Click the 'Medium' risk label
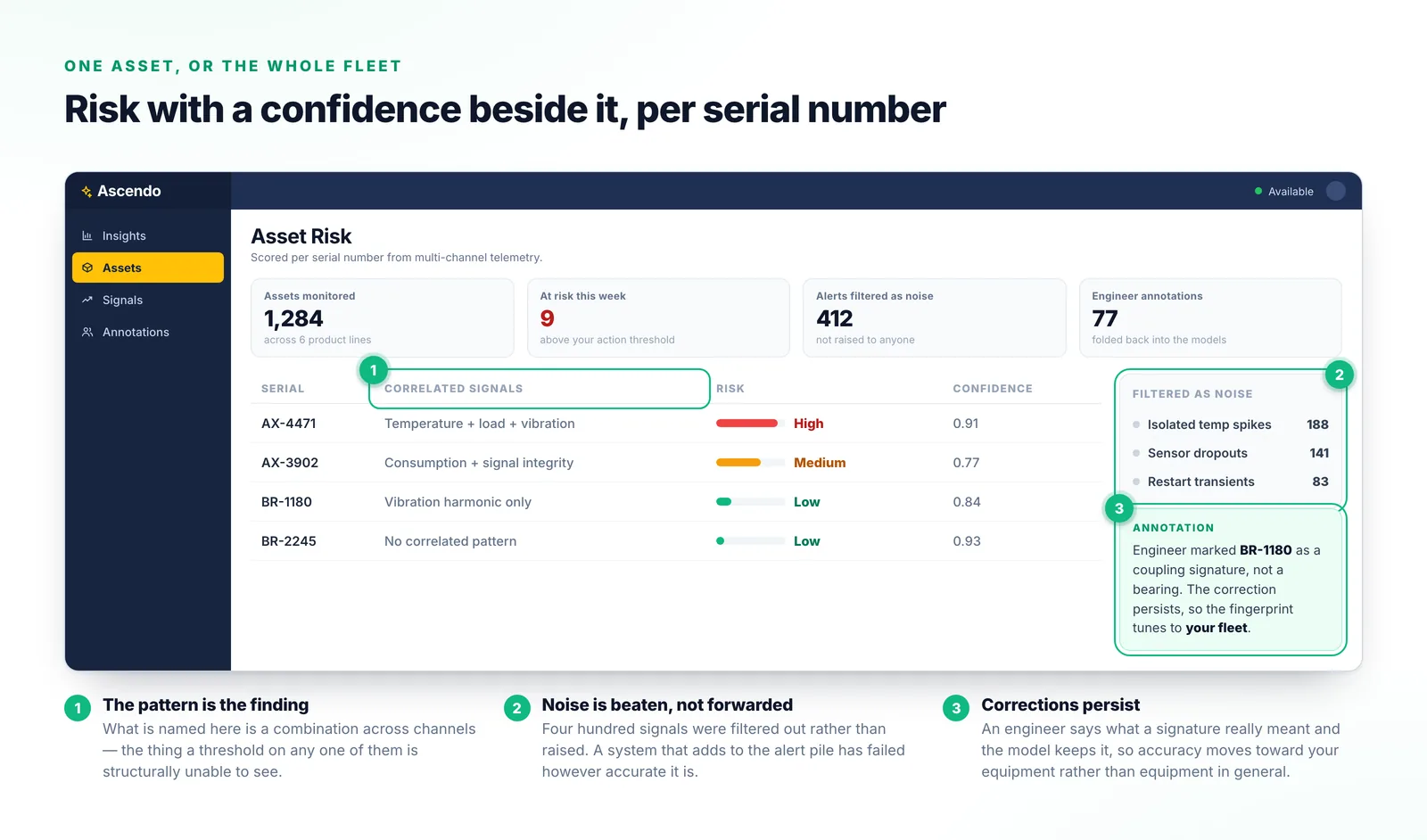The width and height of the screenshot is (1427, 840). tap(820, 463)
